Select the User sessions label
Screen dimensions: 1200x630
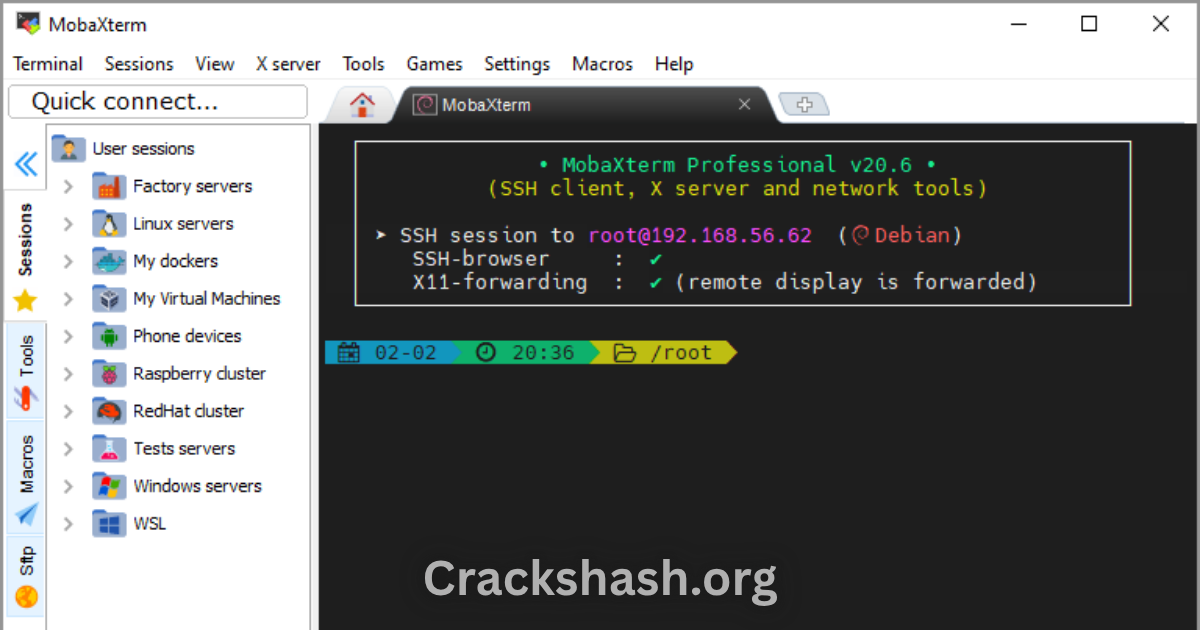tap(143, 149)
